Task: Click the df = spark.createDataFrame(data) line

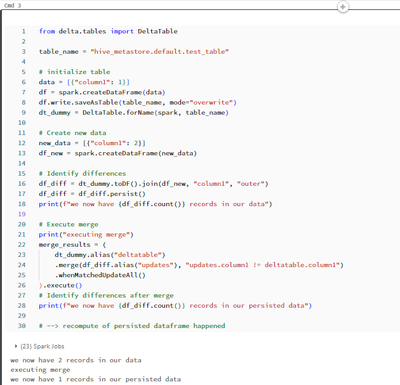Action: [x=102, y=92]
